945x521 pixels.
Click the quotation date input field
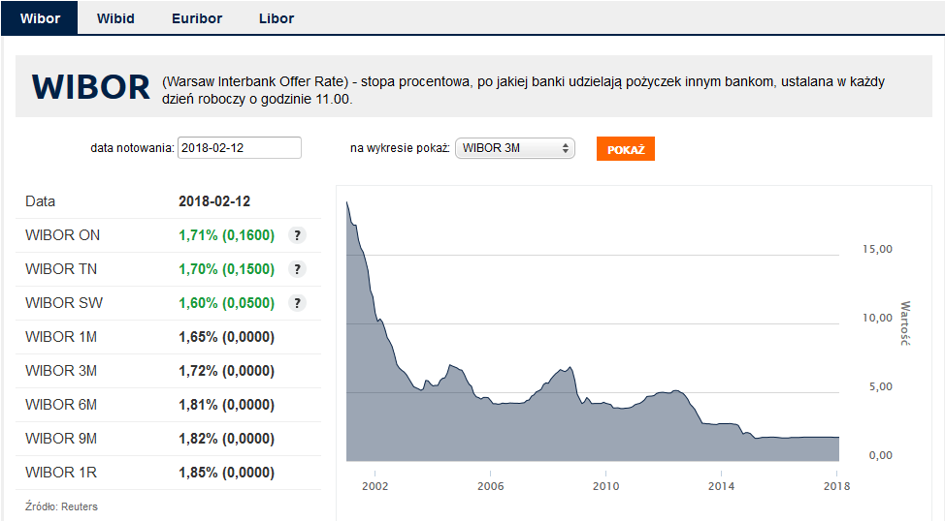point(239,148)
